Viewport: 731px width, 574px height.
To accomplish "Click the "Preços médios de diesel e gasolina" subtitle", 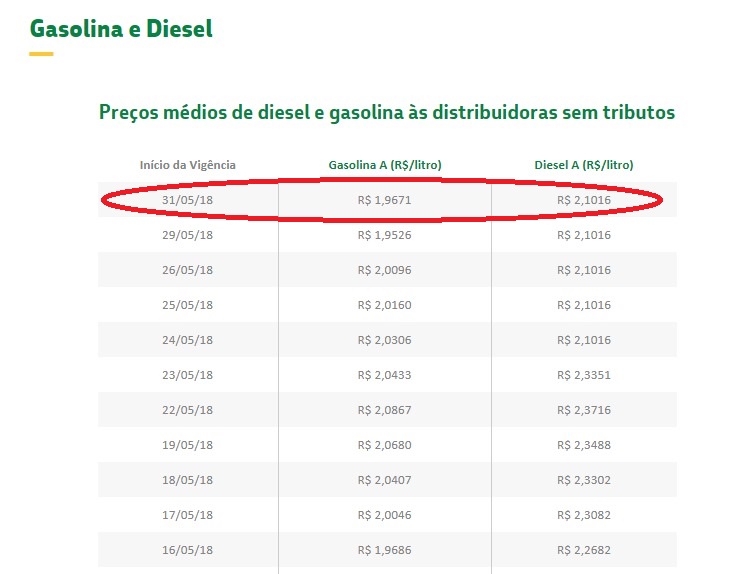I will pyautogui.click(x=386, y=112).
